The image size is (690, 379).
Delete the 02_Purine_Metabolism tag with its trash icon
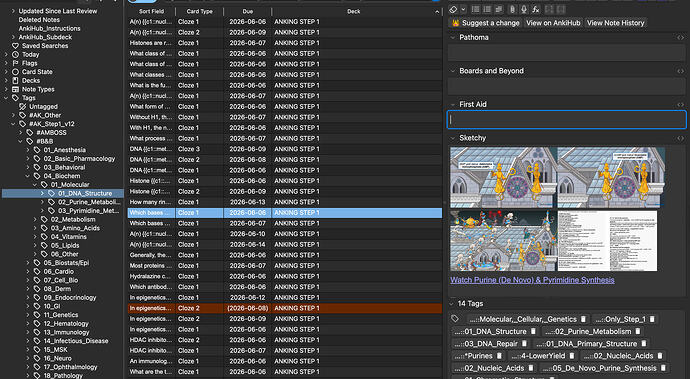pyautogui.click(x=638, y=331)
